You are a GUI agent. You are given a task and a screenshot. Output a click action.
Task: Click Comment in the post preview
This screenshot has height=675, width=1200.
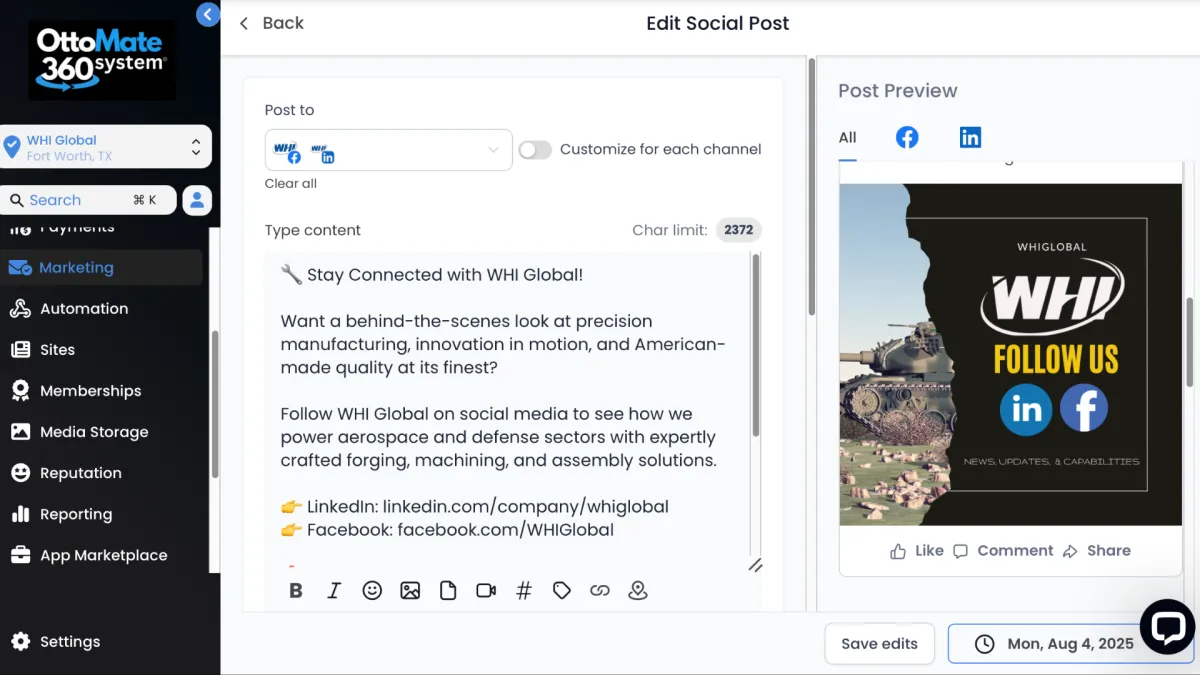1003,551
